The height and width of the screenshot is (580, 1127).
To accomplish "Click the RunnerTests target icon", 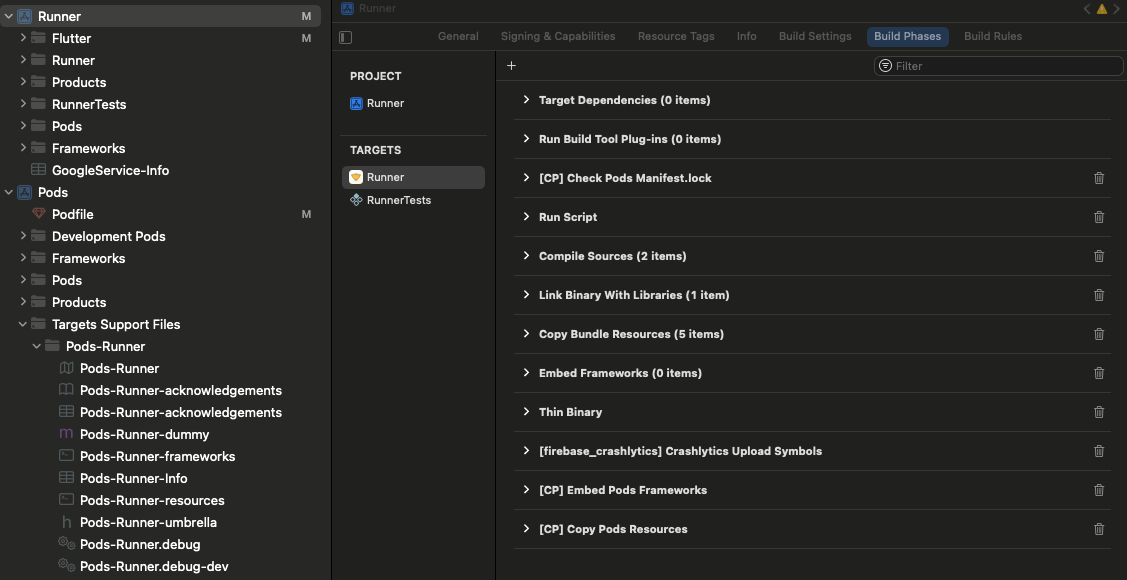I will pos(356,200).
